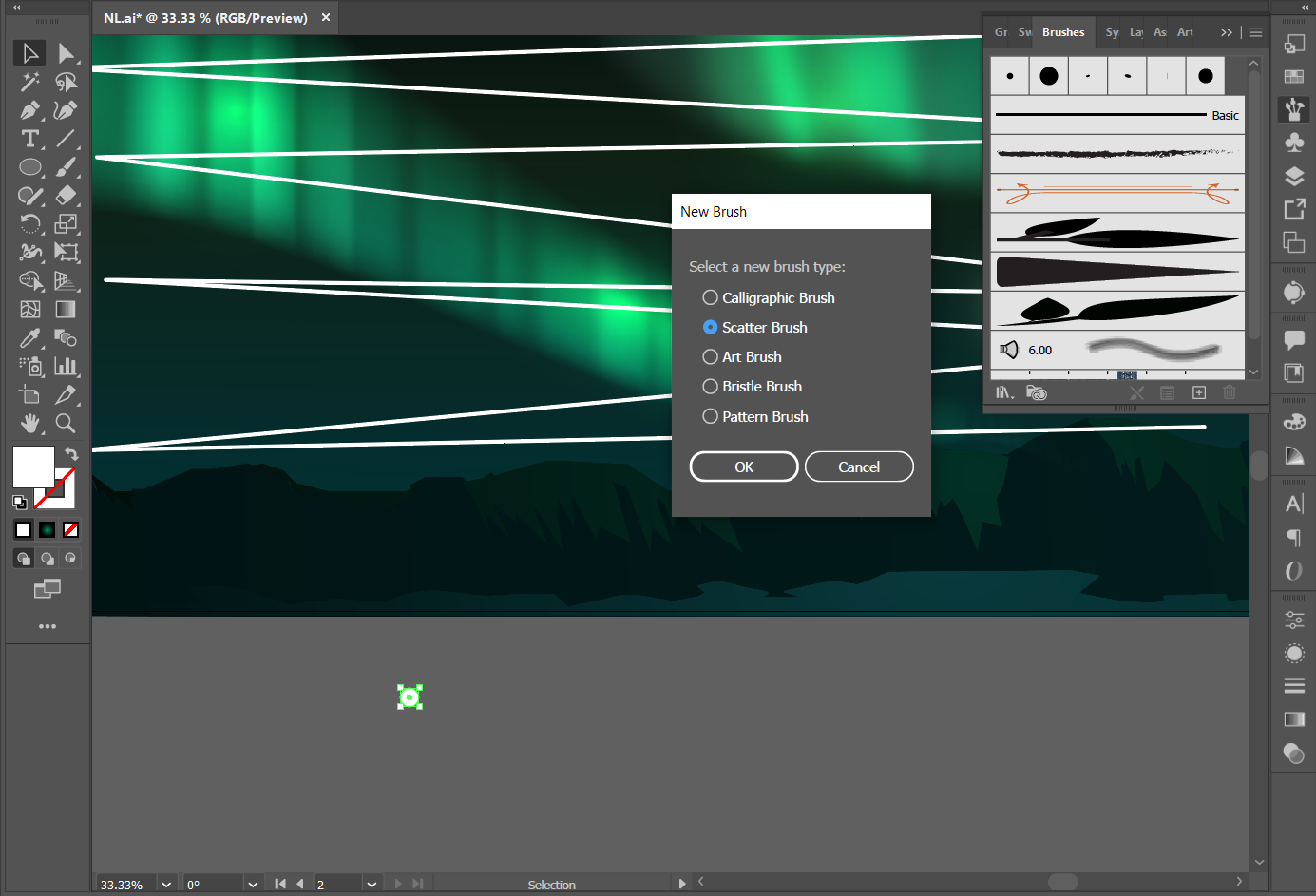Activate the Hand tool
1316x896 pixels.
[x=30, y=424]
